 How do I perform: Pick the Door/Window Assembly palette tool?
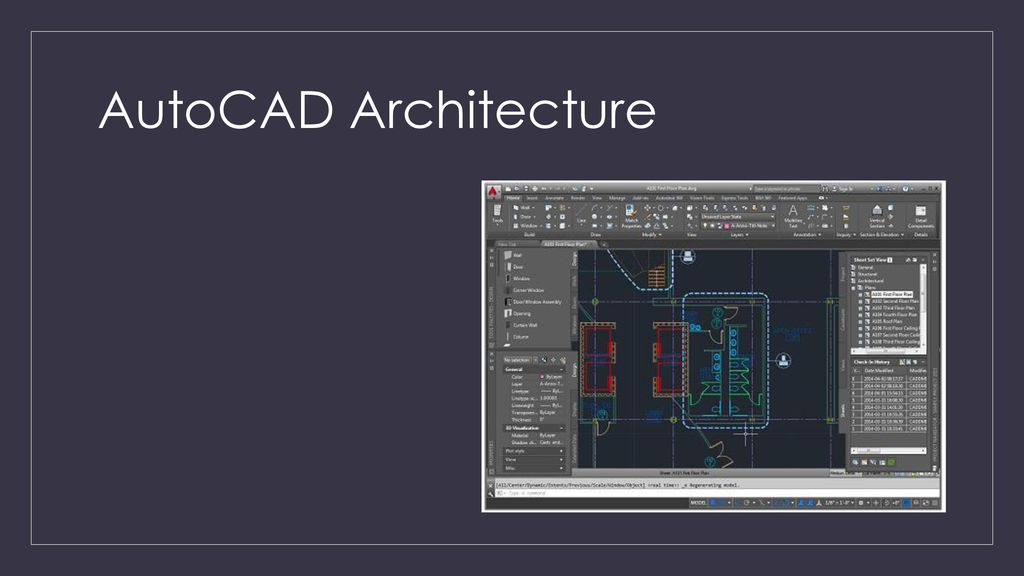click(x=534, y=302)
